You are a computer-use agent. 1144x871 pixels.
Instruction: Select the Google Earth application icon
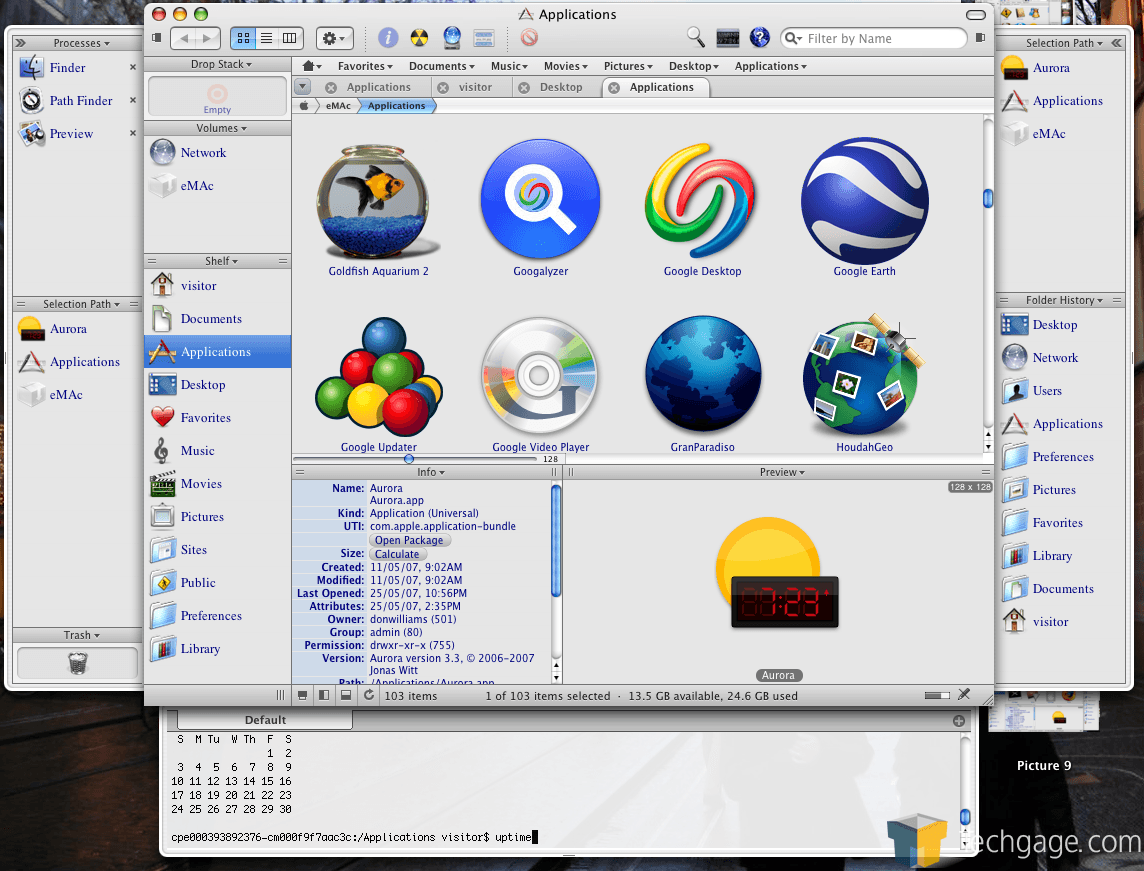[x=865, y=201]
